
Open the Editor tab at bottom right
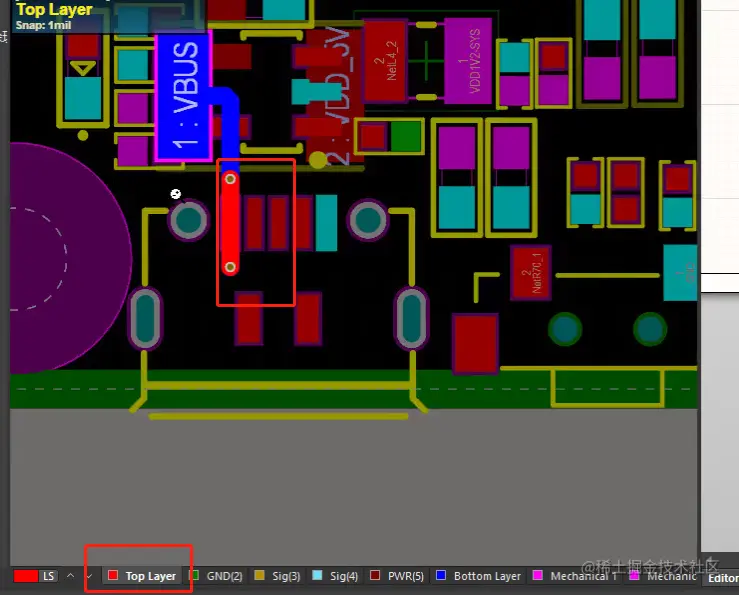pyautogui.click(x=723, y=578)
